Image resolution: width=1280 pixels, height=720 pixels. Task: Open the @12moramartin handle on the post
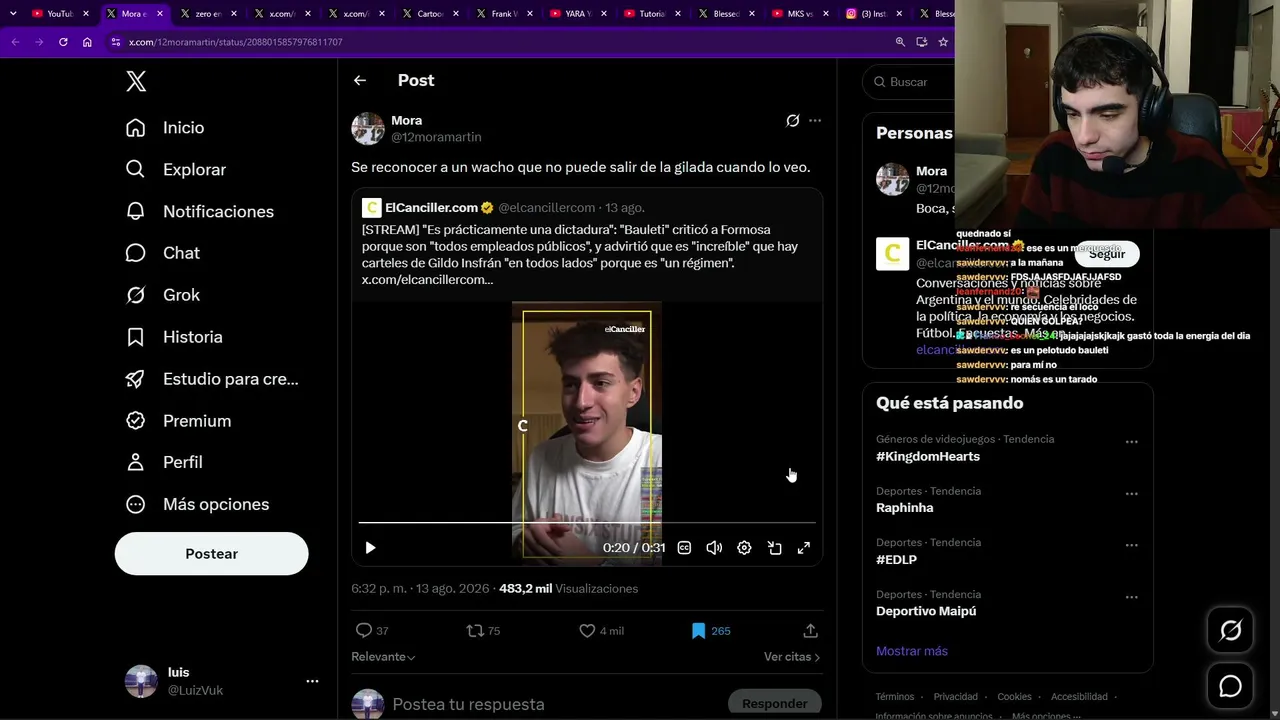pos(436,137)
